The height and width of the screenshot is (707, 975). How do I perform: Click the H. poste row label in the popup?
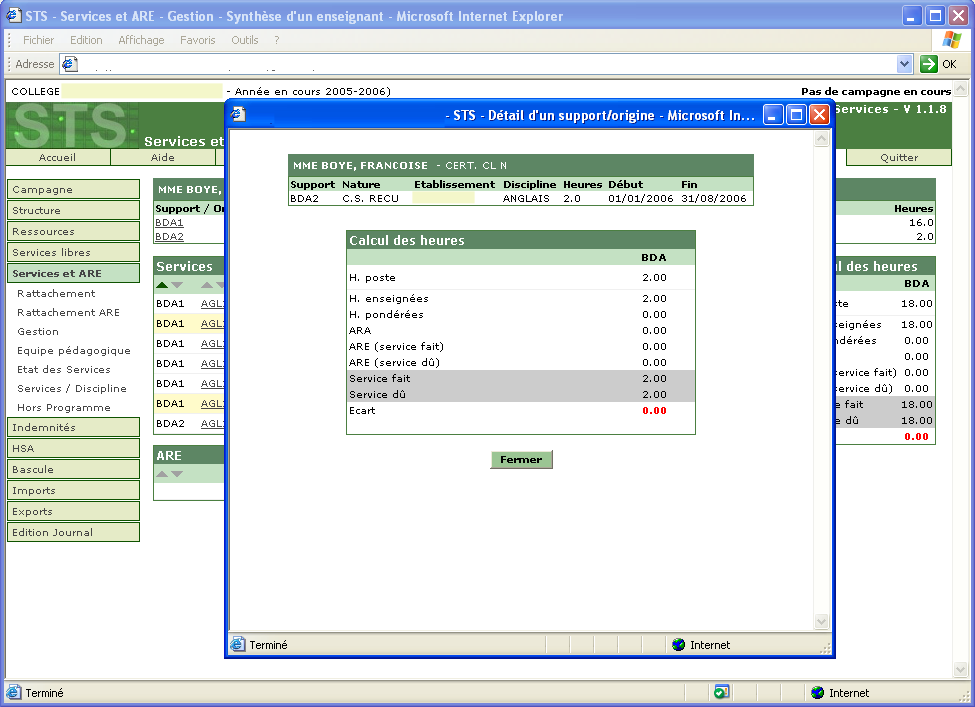coord(372,278)
